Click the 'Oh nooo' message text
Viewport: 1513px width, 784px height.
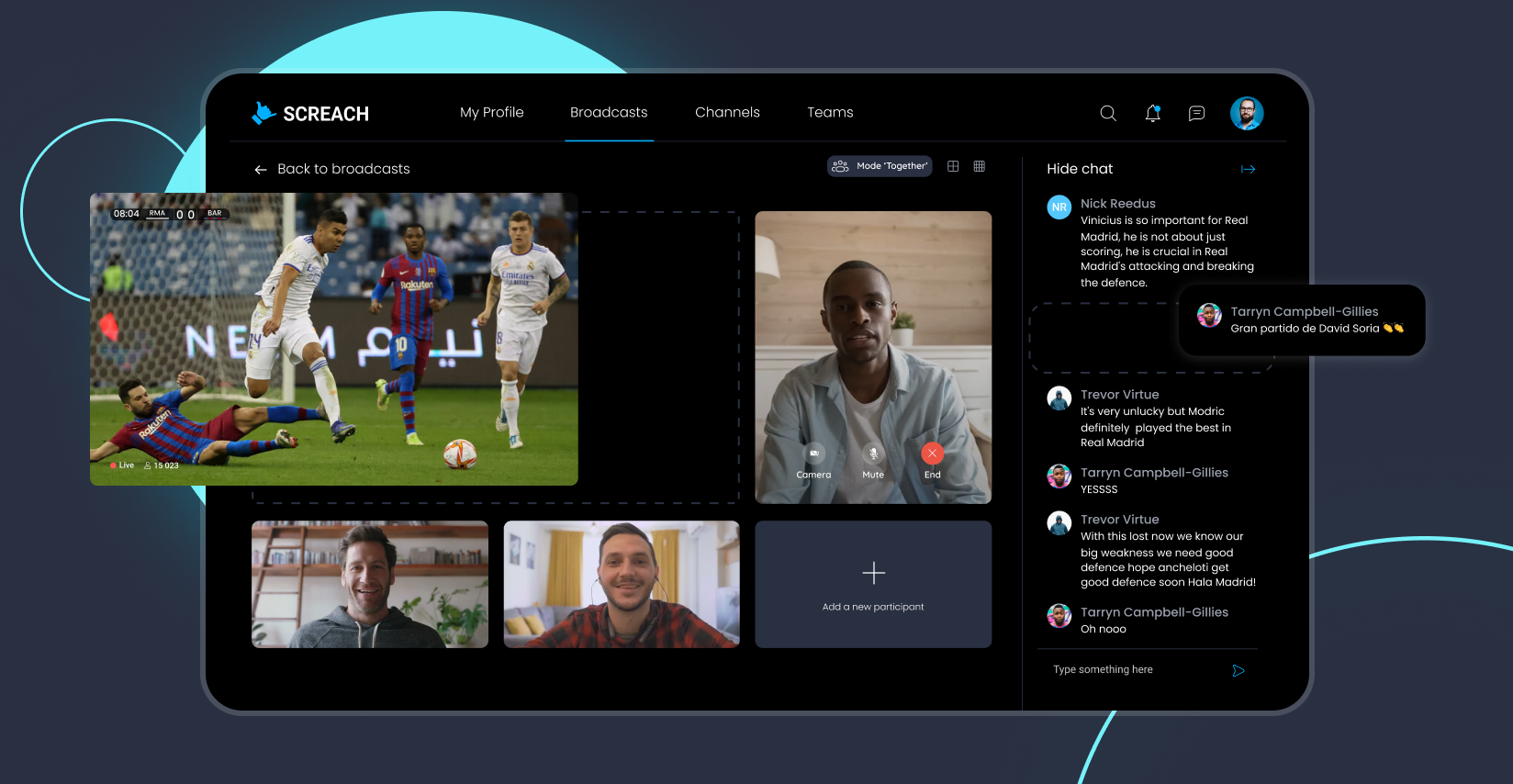pyautogui.click(x=1104, y=630)
